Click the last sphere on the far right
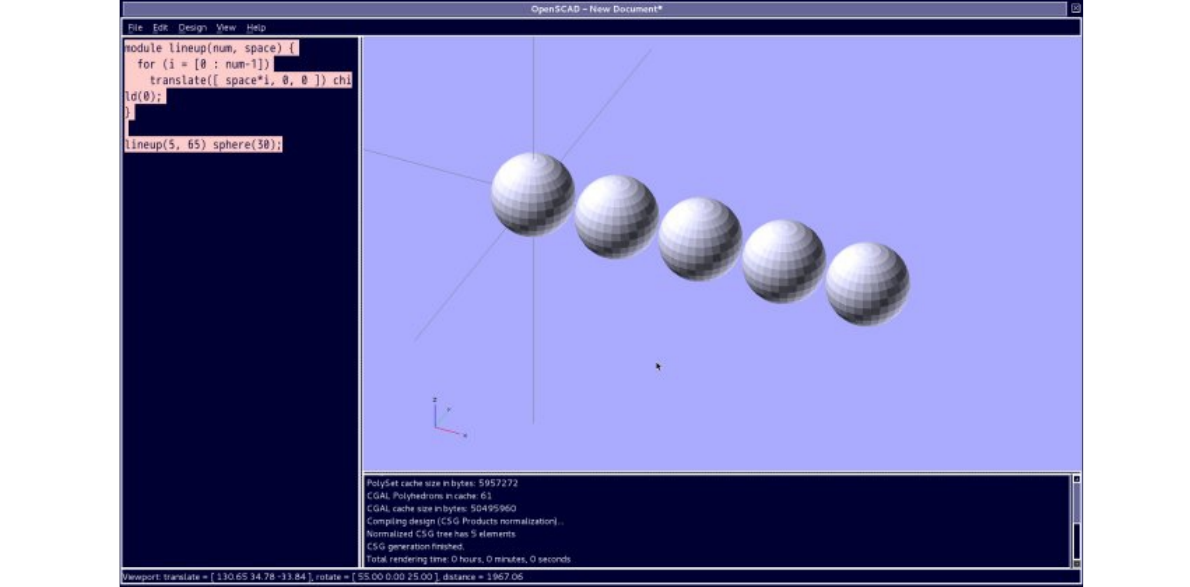The height and width of the screenshot is (587, 1190). pyautogui.click(x=867, y=283)
